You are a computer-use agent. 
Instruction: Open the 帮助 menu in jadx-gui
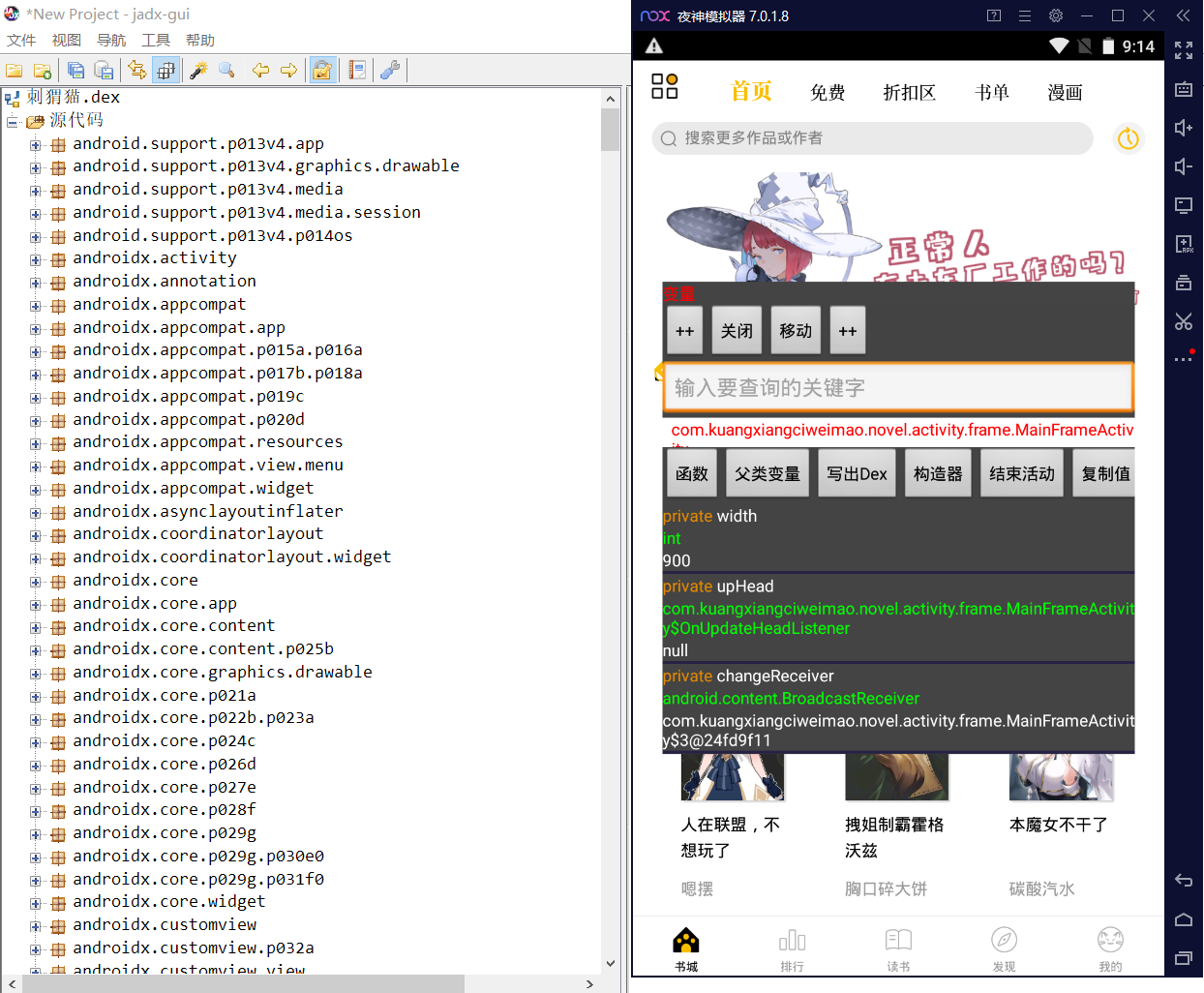(200, 40)
